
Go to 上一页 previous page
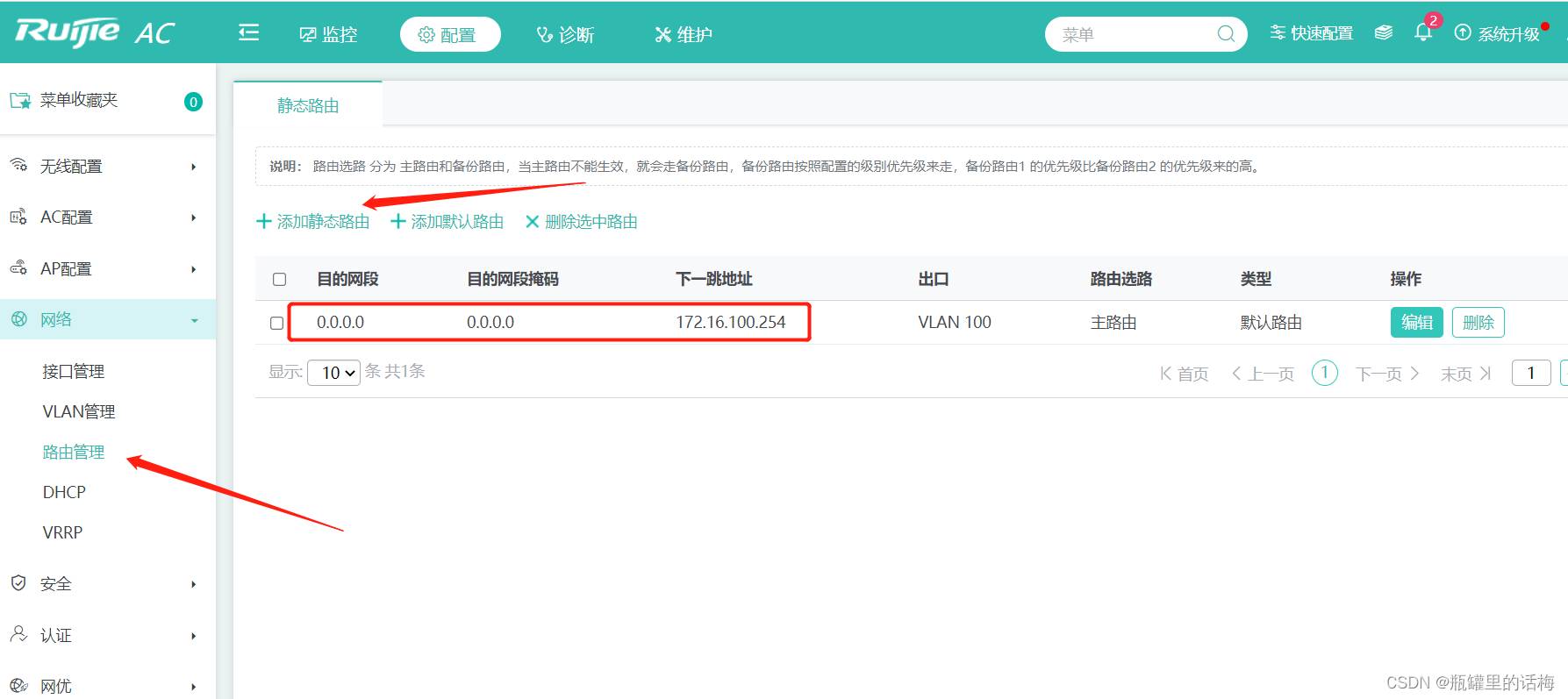click(1263, 374)
